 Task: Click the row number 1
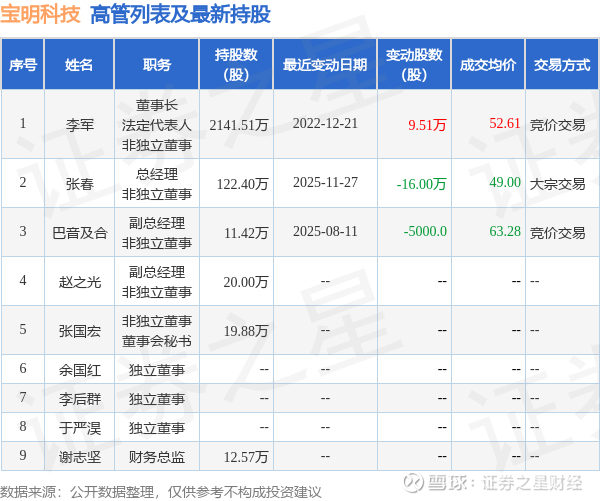pyautogui.click(x=23, y=123)
